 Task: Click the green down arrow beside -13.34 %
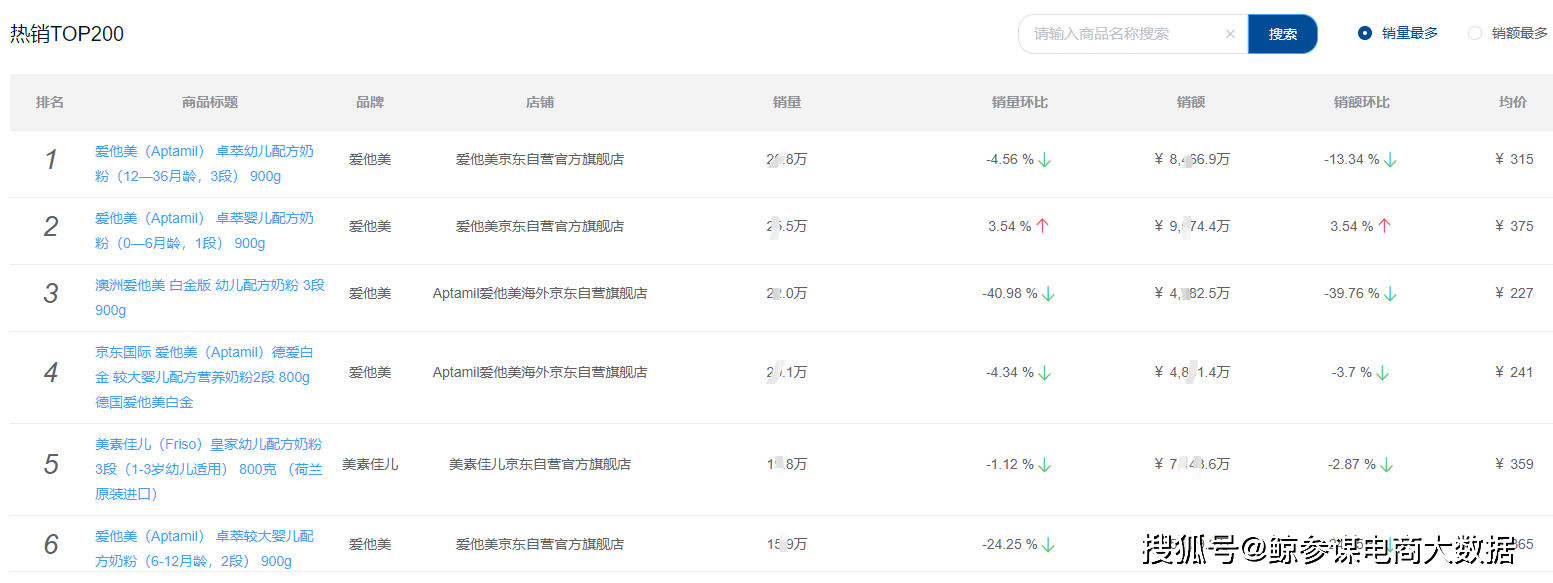click(1390, 160)
